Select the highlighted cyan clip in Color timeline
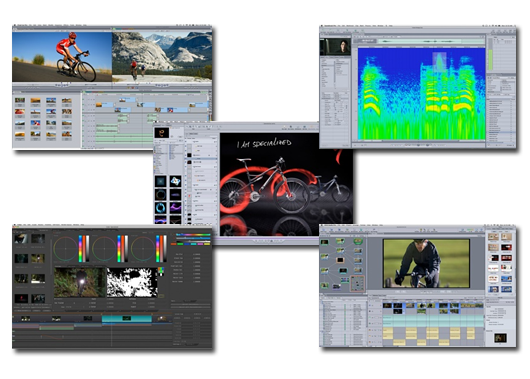This screenshot has height=379, width=530. (127, 318)
